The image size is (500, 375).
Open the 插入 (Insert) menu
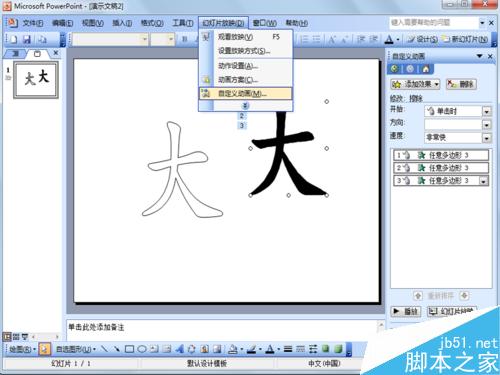[122, 23]
